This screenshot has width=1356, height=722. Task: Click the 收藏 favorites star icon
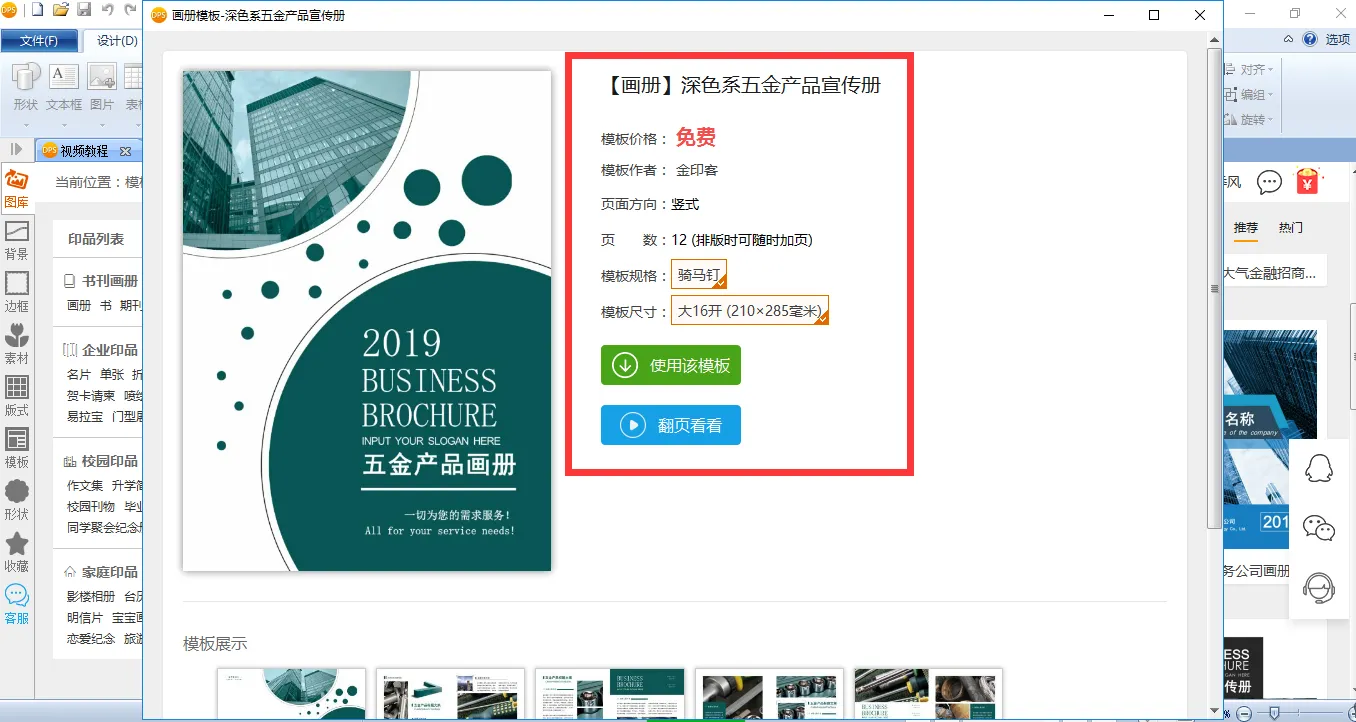(17, 552)
